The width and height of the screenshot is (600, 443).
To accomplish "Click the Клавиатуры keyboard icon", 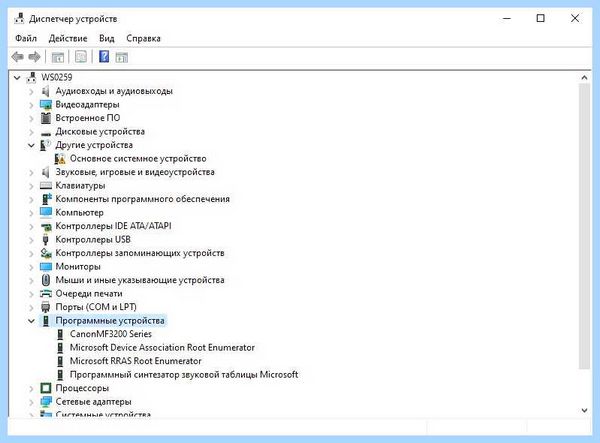I will (46, 186).
